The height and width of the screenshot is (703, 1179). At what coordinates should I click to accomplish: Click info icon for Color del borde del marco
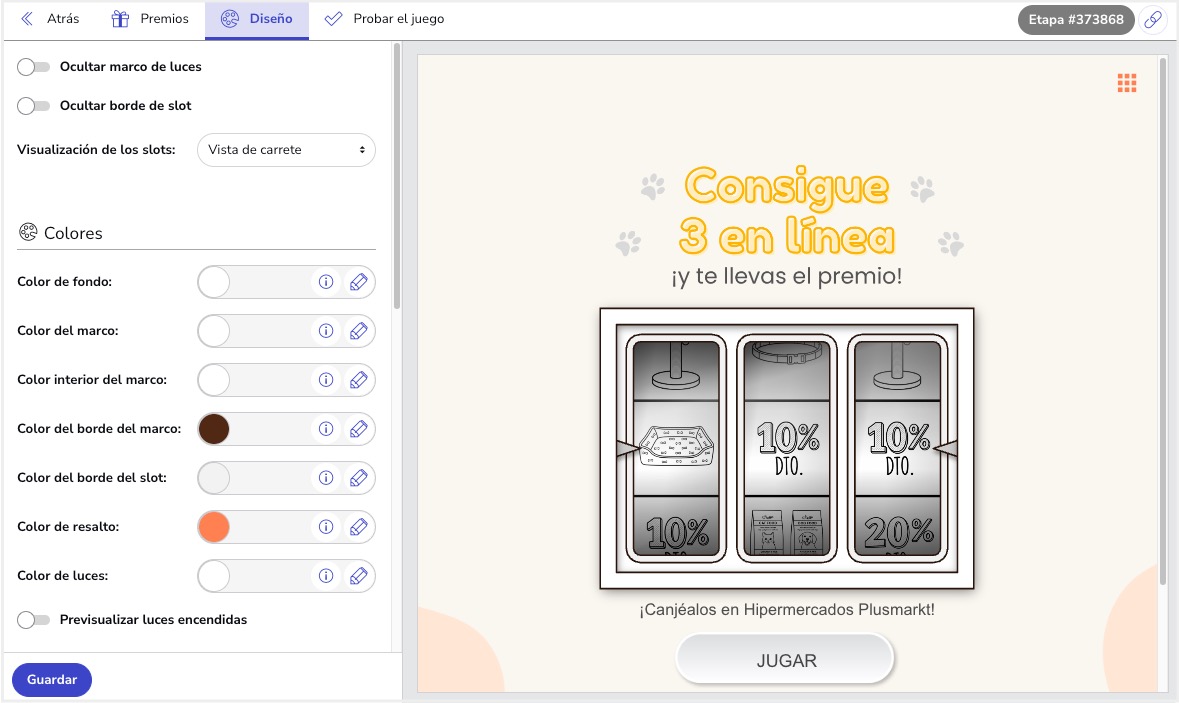[326, 429]
